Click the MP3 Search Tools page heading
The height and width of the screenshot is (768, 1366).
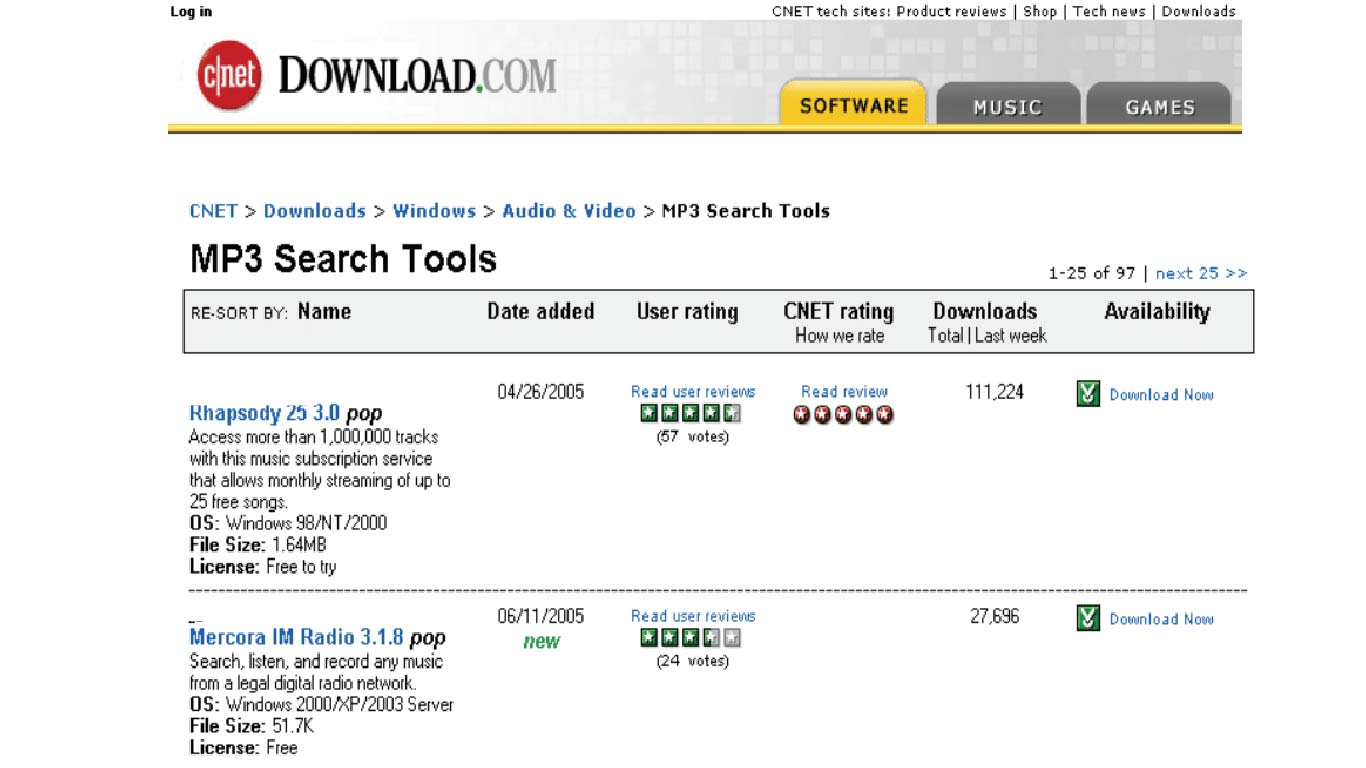(x=343, y=259)
